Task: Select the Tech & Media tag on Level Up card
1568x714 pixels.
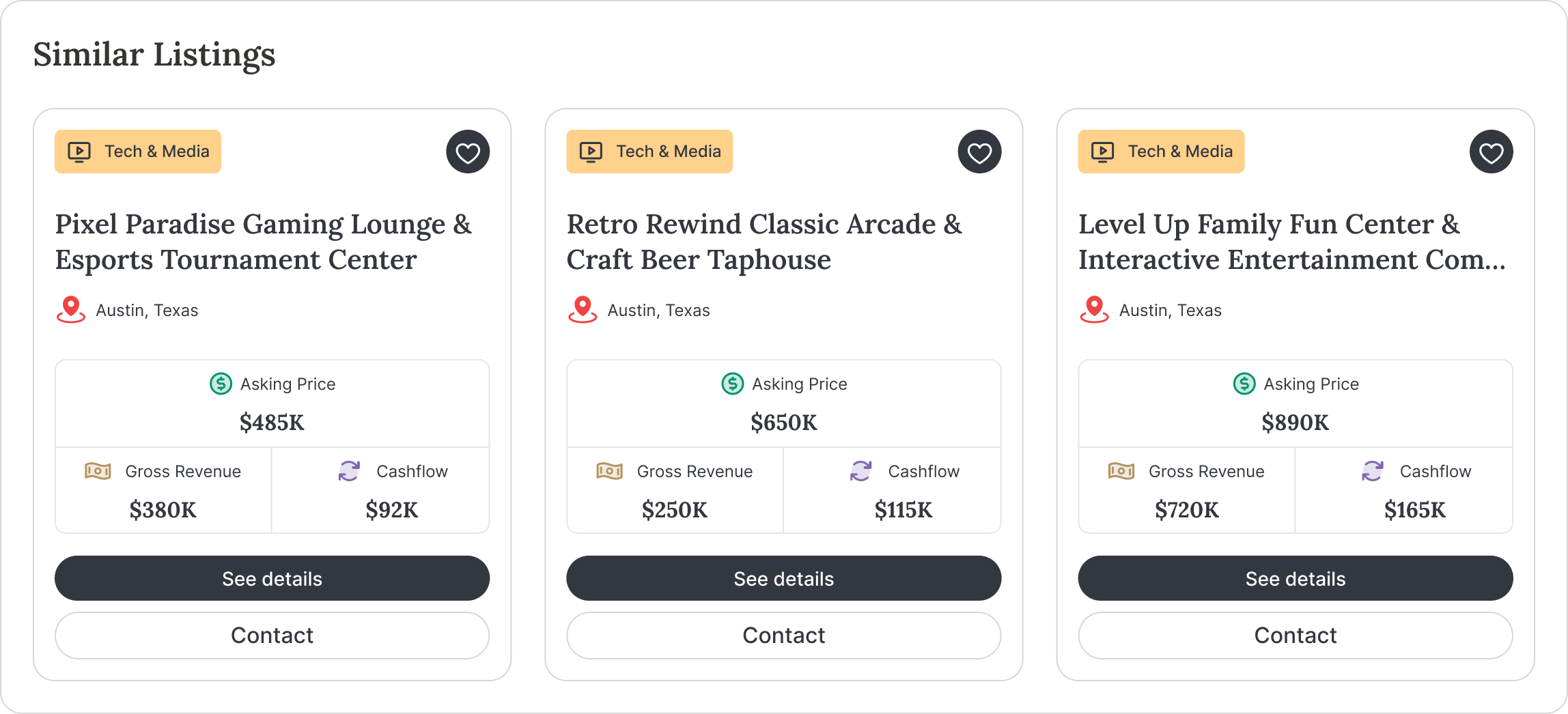Action: tap(1161, 152)
